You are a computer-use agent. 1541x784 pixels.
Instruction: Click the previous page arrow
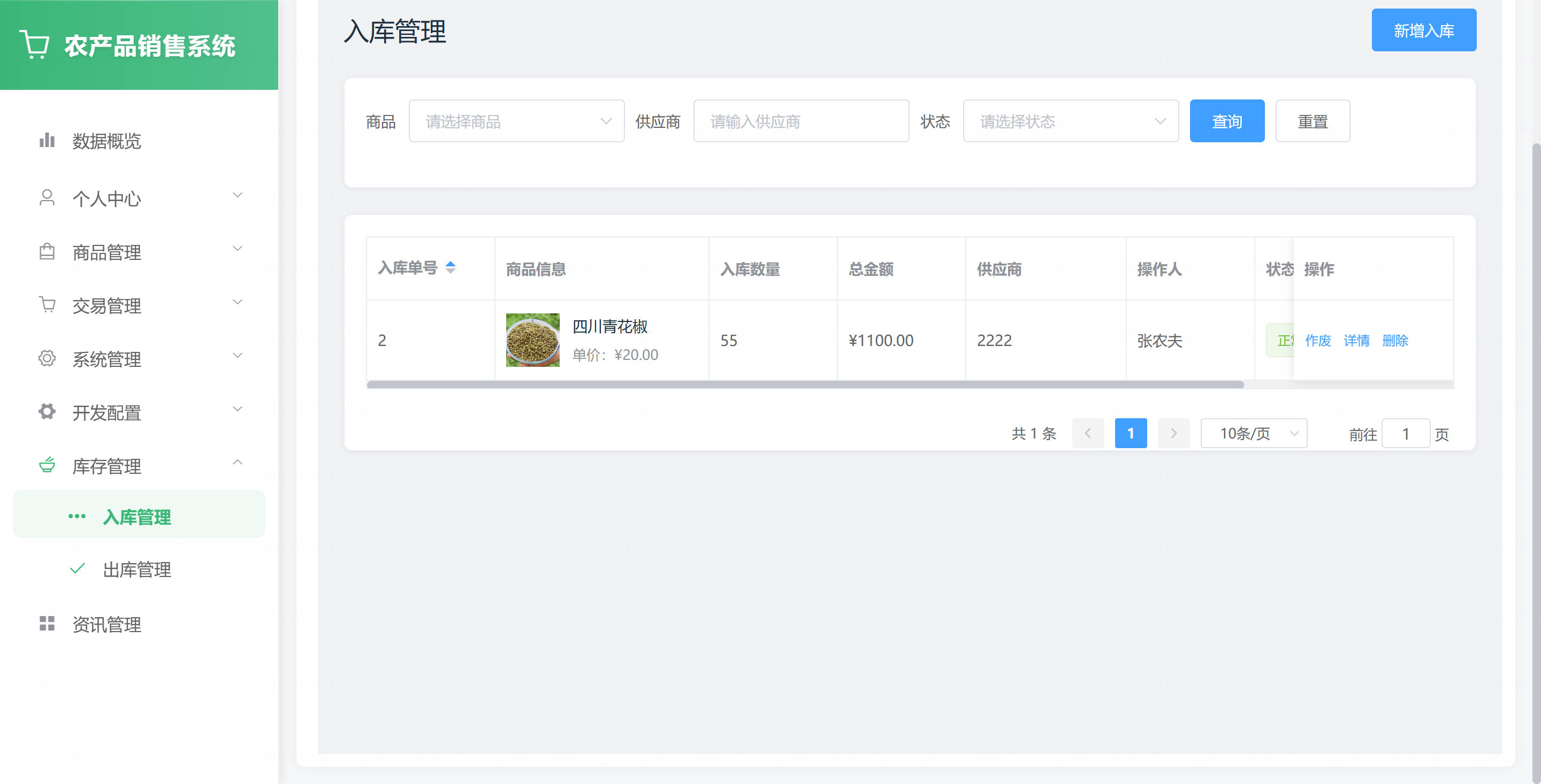(1088, 434)
